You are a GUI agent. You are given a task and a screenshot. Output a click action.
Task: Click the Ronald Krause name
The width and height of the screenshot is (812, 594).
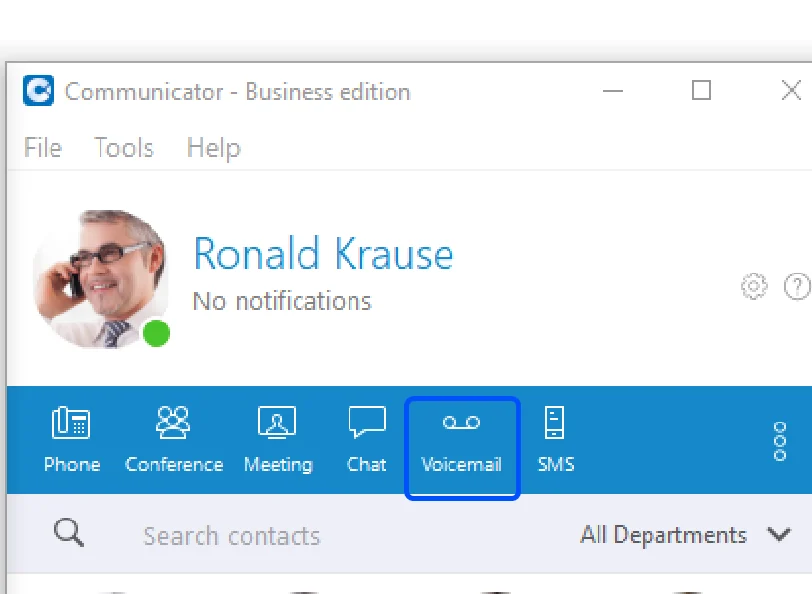tap(323, 253)
